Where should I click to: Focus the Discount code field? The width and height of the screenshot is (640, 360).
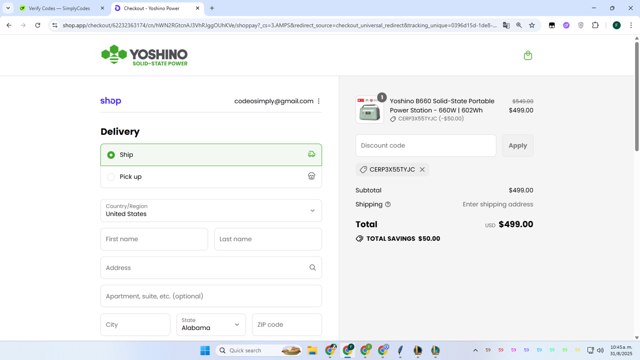(x=426, y=145)
